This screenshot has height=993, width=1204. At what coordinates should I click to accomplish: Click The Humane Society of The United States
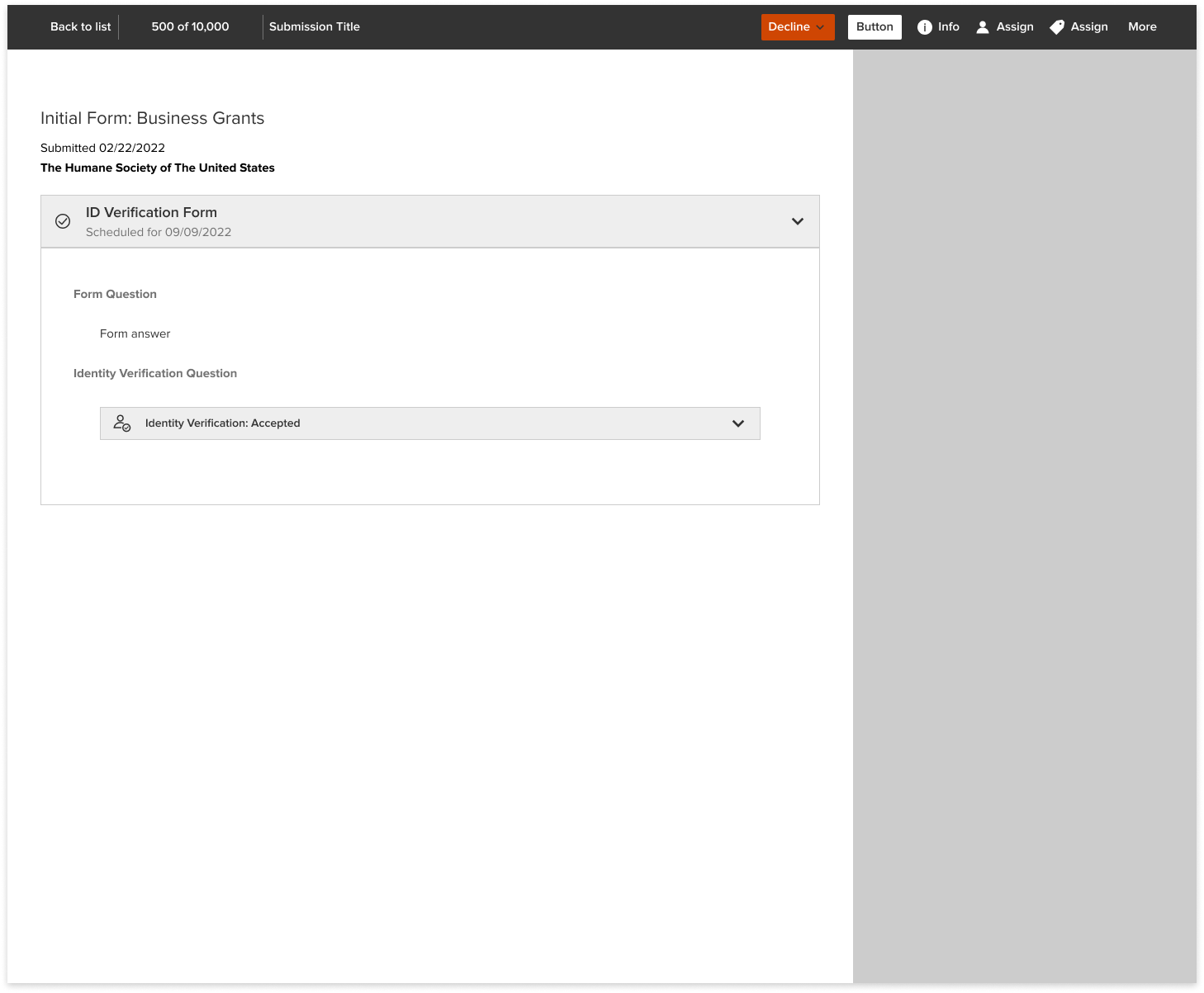coord(158,168)
